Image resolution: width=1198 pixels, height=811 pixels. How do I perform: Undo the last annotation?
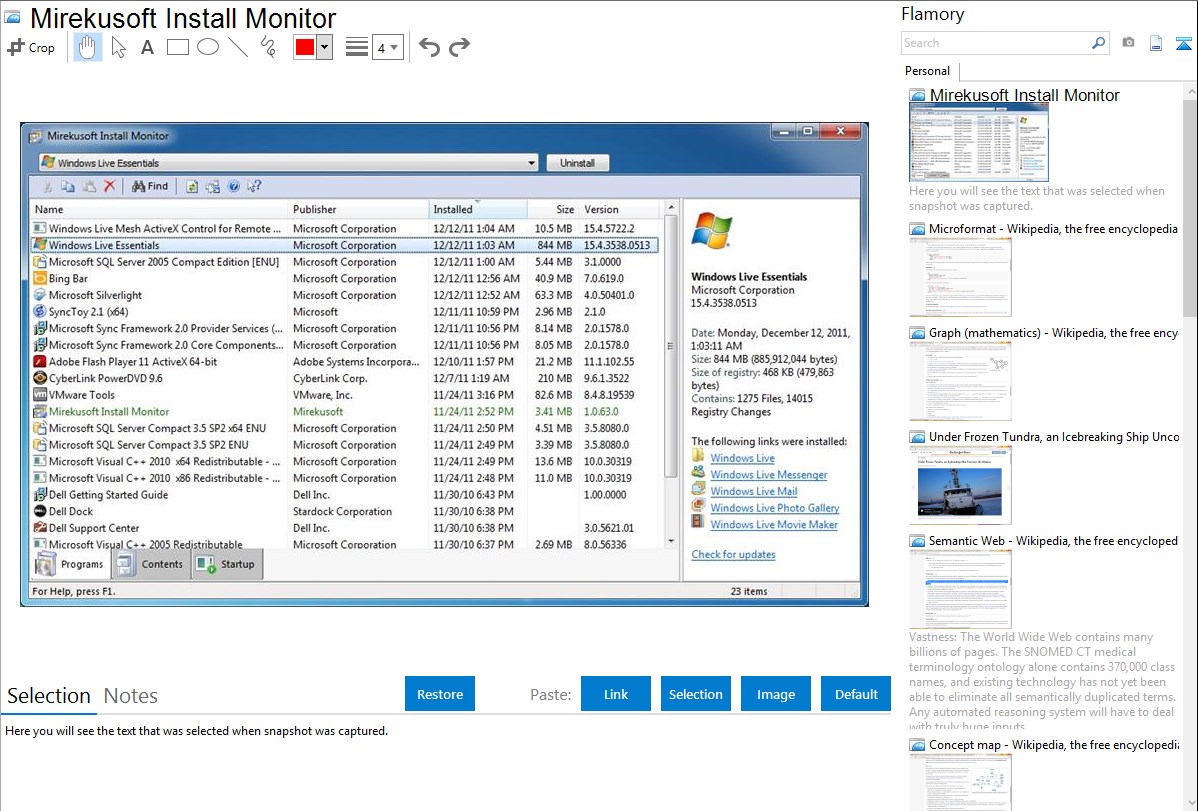coord(429,47)
